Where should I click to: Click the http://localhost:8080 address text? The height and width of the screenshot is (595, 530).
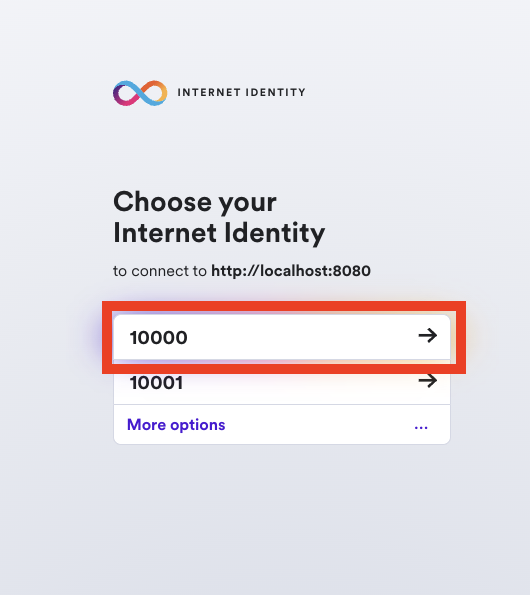click(x=291, y=271)
